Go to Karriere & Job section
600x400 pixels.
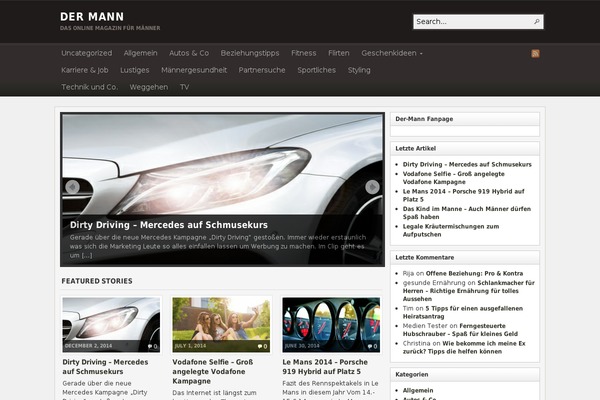85,70
